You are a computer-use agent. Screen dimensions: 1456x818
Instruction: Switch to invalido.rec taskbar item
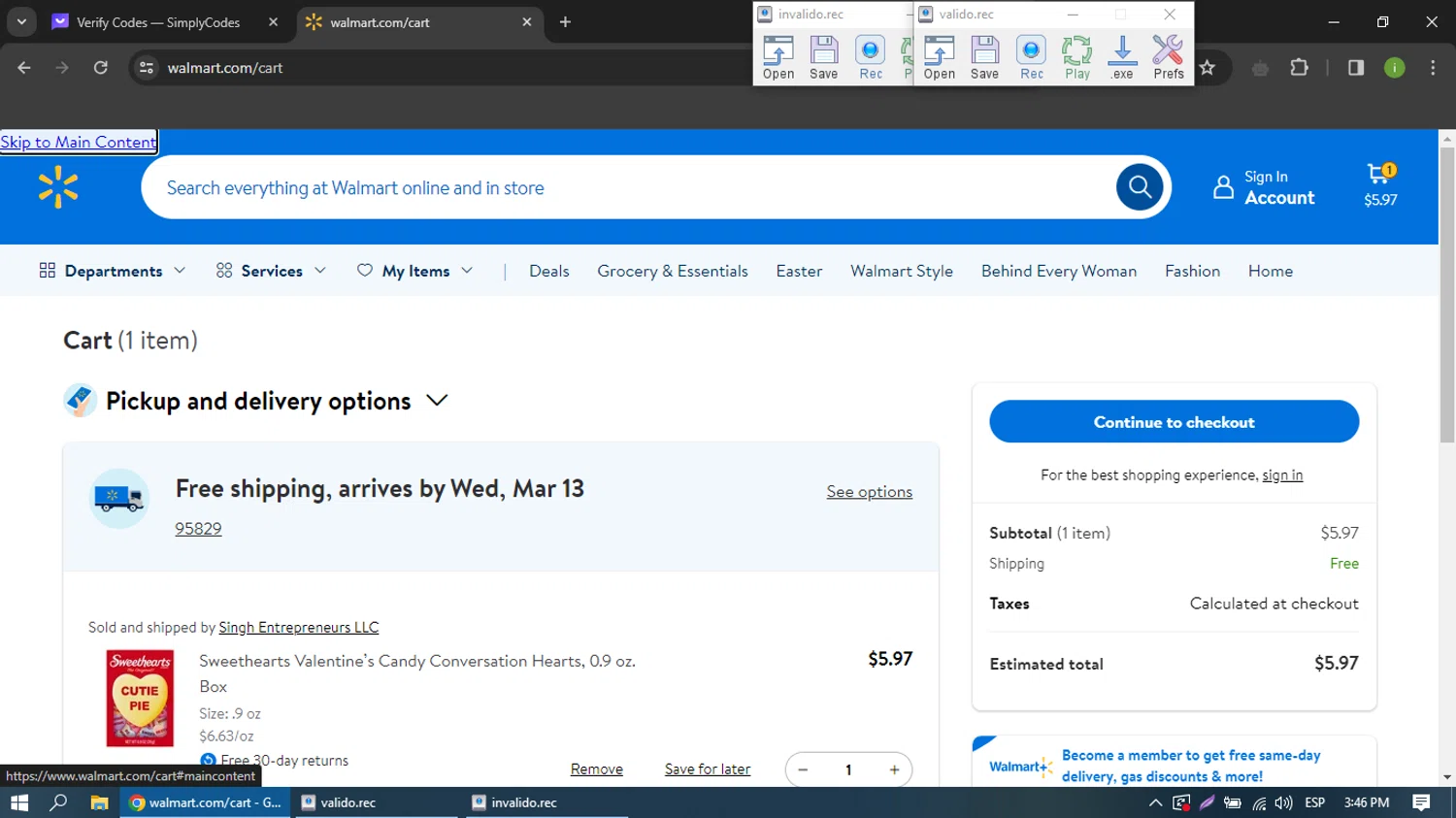[547, 802]
